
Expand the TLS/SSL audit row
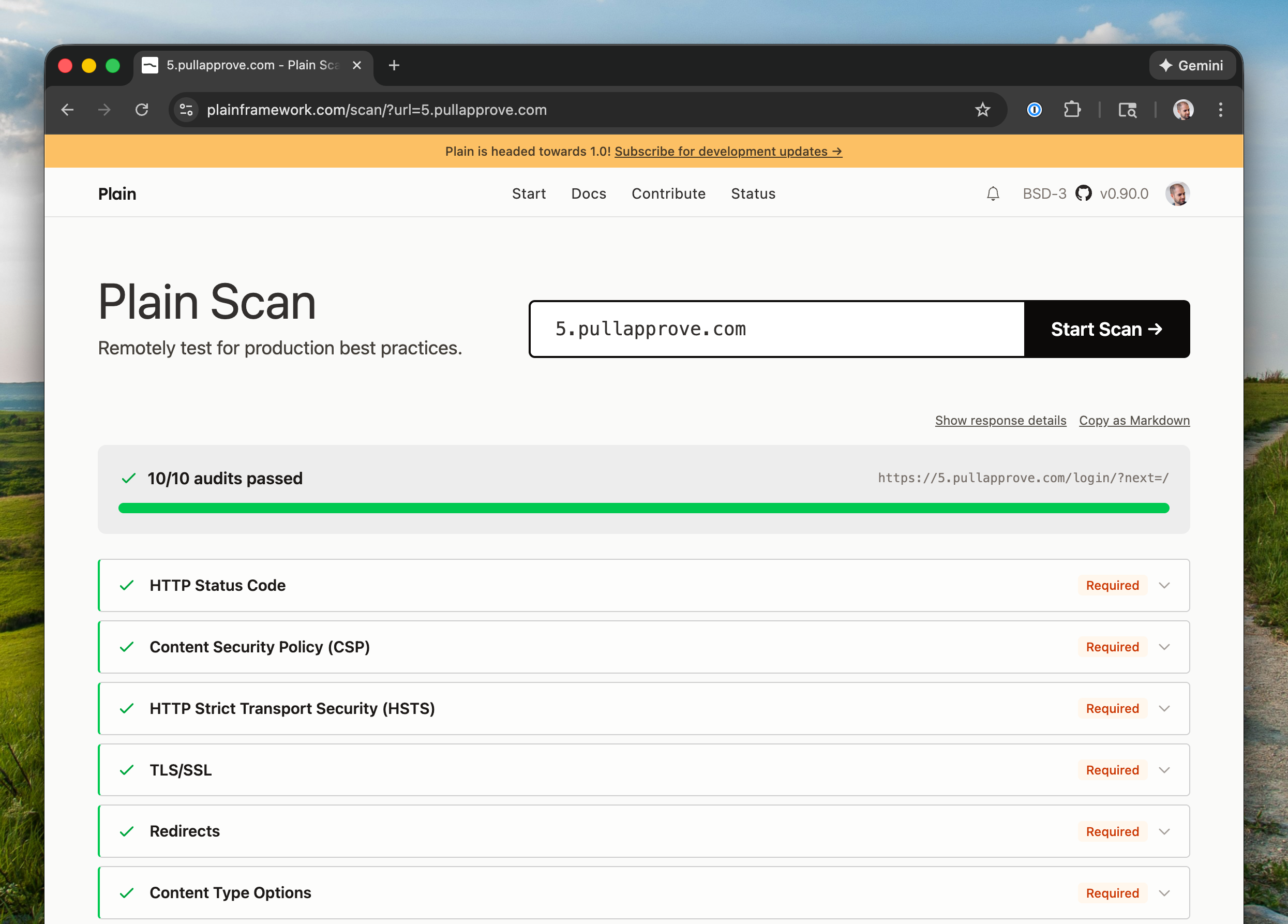point(1164,770)
